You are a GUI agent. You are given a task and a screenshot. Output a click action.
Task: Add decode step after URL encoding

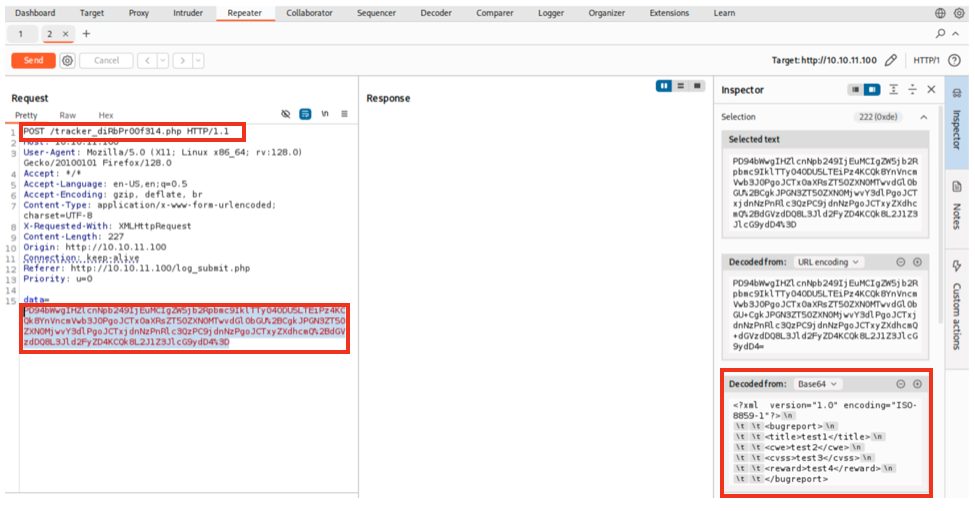(x=917, y=262)
